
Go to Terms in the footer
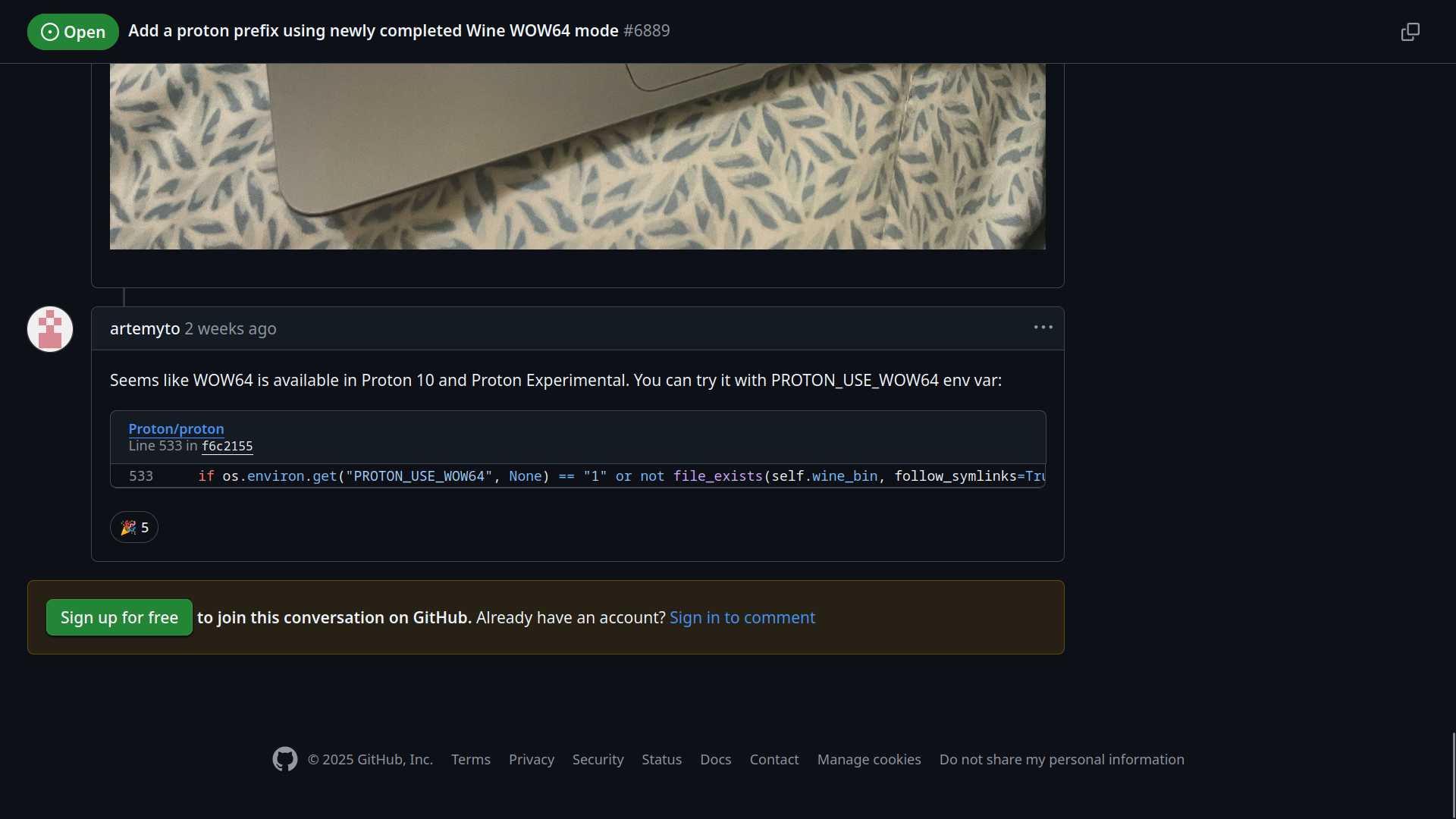470,759
